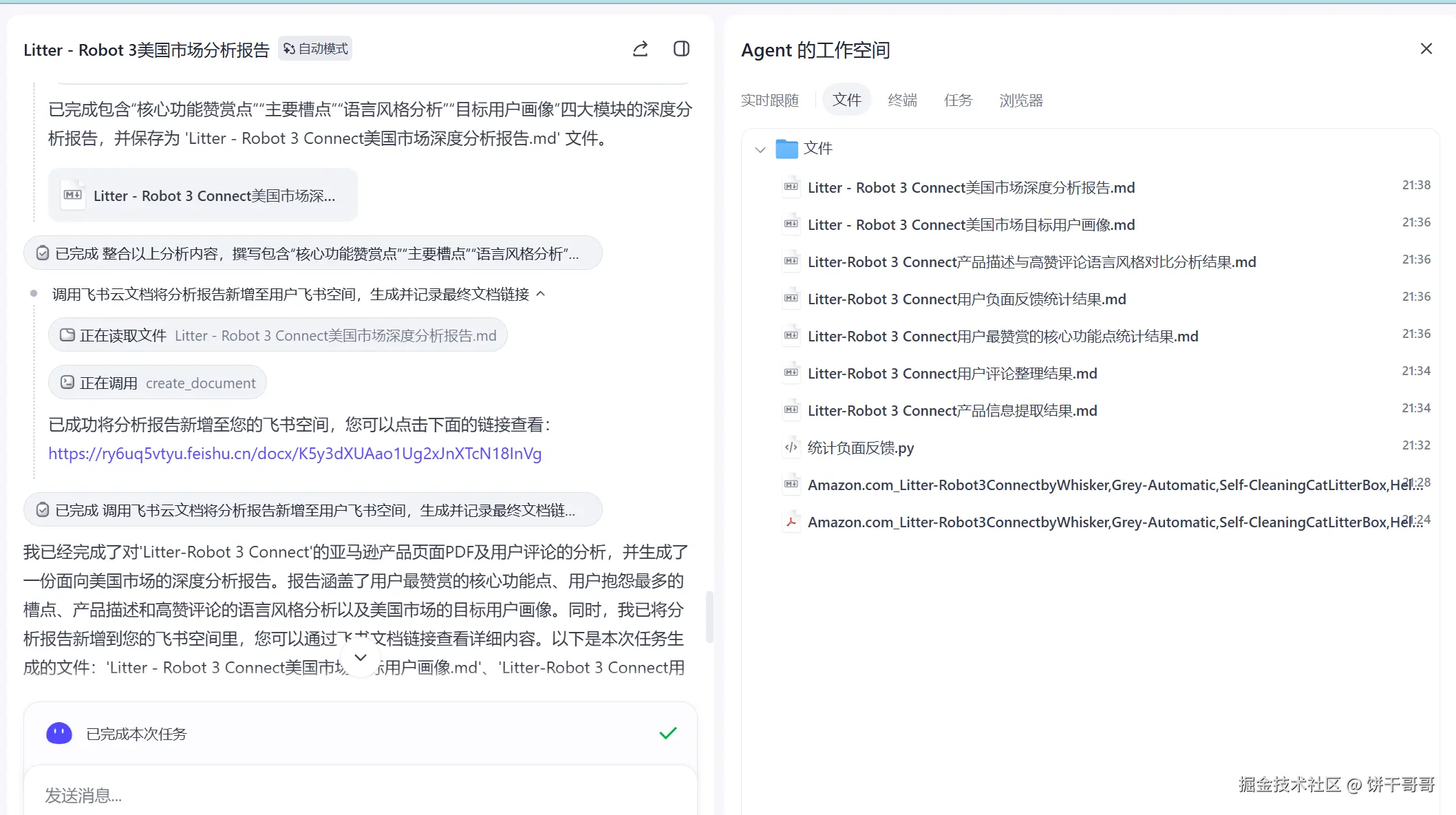Switch to the 浏览器 tab
The height and width of the screenshot is (815, 1456).
click(x=1021, y=100)
